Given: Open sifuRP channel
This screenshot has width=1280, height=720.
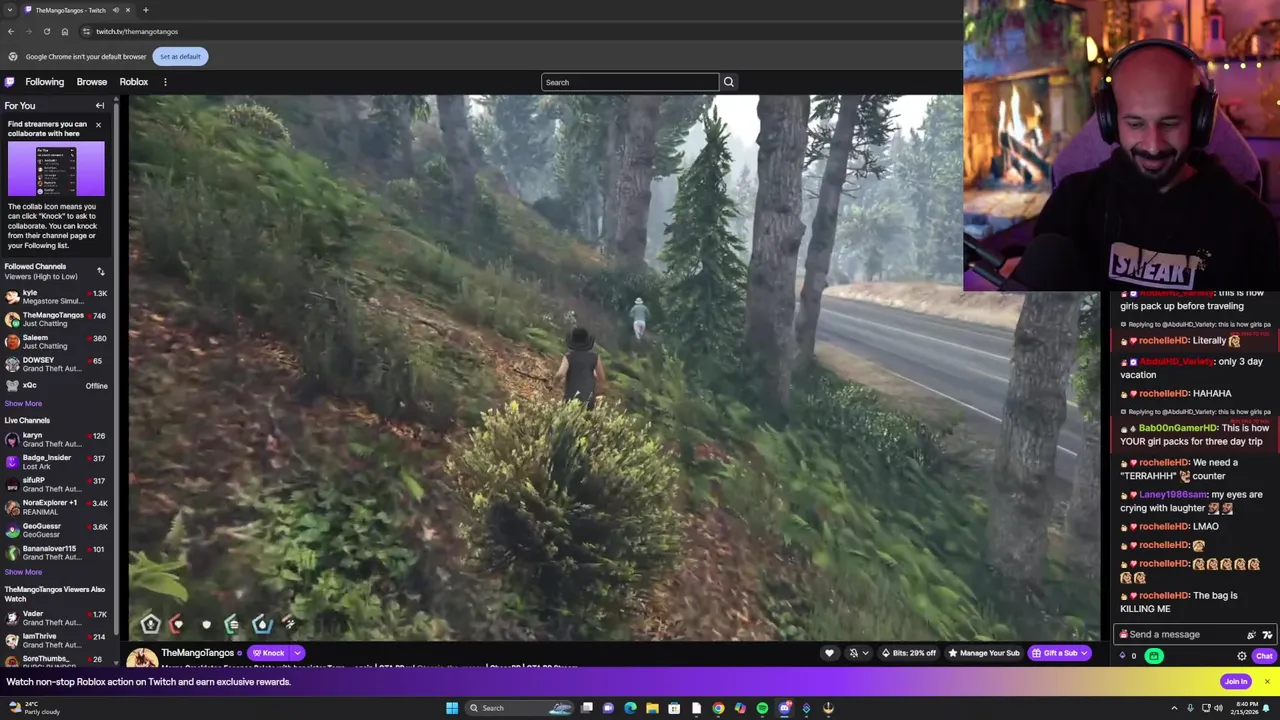Looking at the screenshot, I should 55,484.
